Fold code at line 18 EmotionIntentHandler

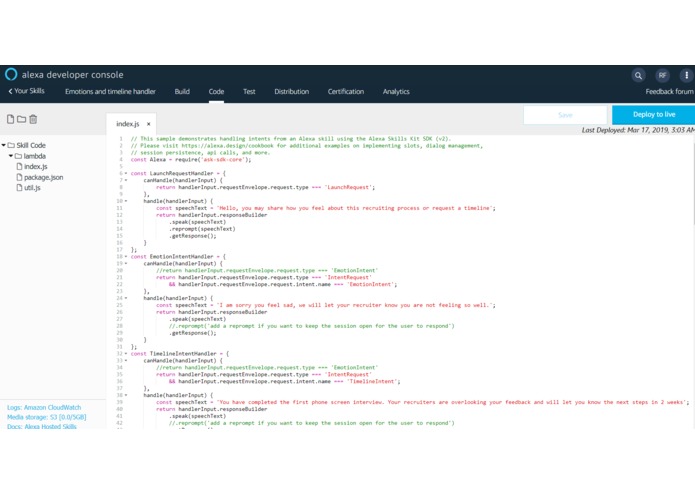tap(126, 257)
